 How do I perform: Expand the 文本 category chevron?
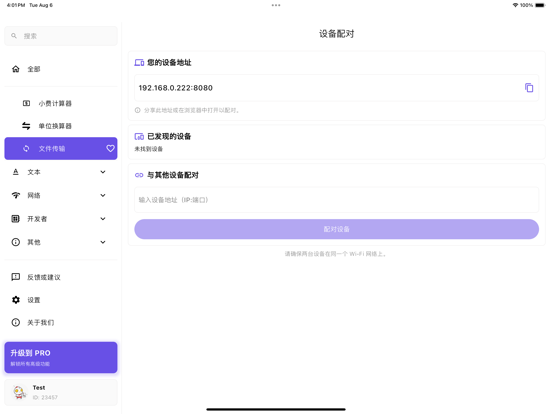[x=103, y=172]
